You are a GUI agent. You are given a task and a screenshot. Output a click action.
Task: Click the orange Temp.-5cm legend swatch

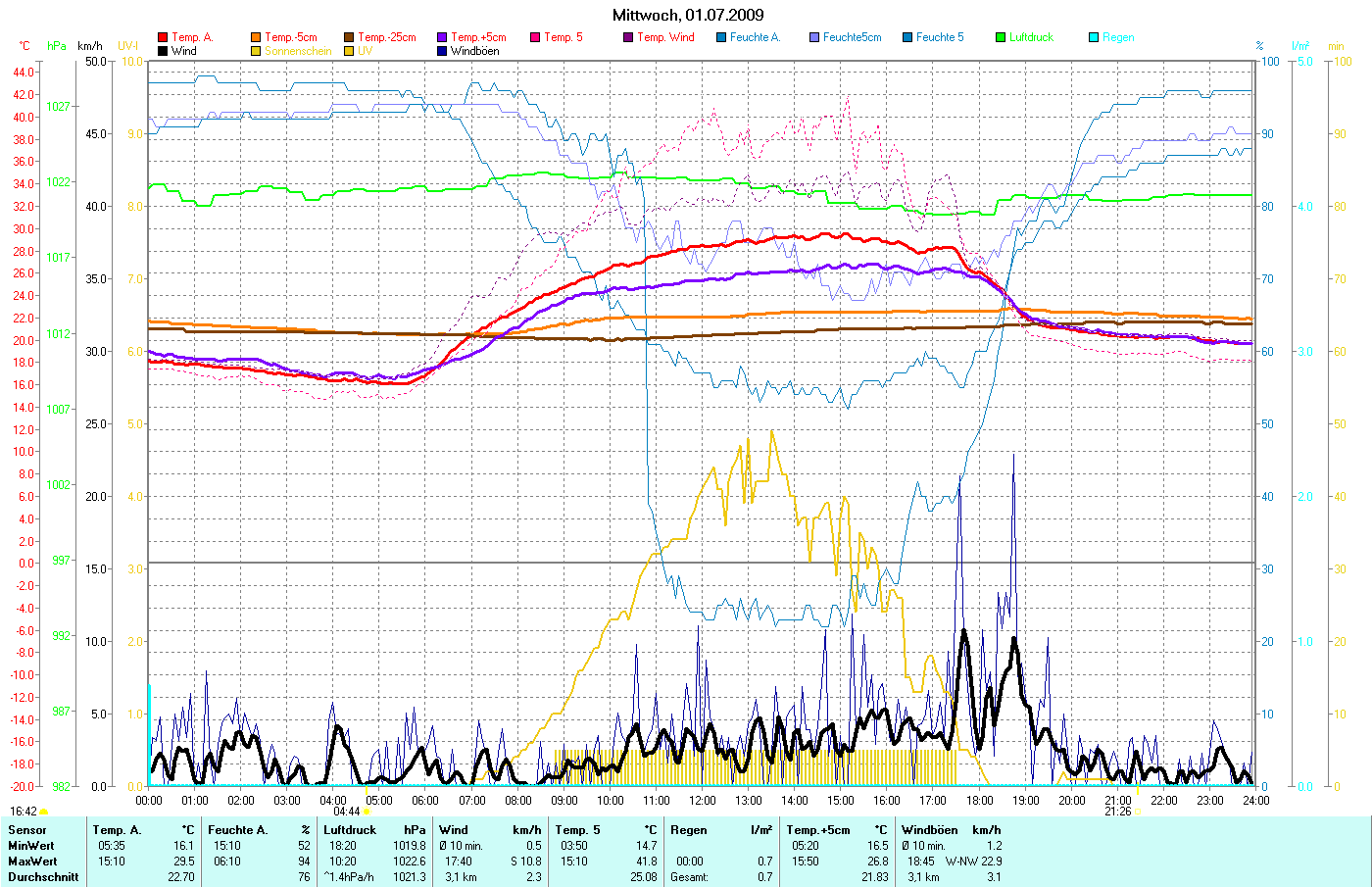(x=256, y=37)
